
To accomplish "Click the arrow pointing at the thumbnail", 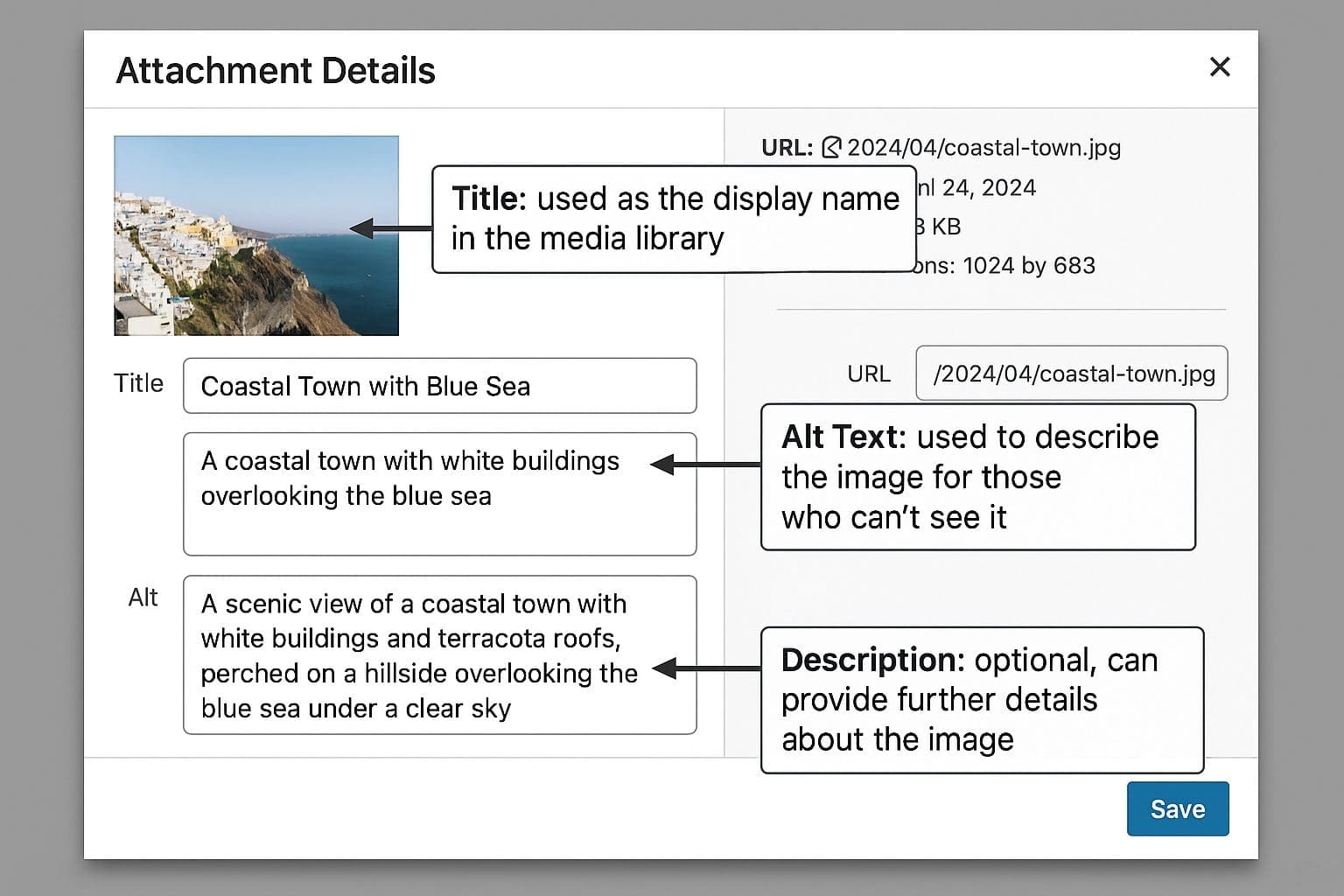I will [x=390, y=228].
